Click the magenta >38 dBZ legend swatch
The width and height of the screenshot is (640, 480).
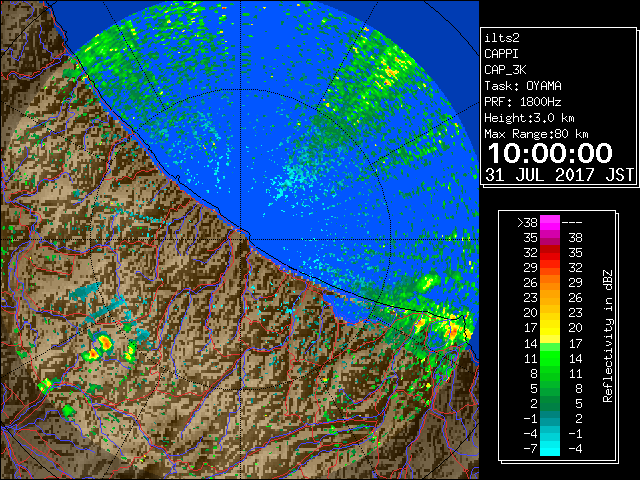click(x=550, y=222)
